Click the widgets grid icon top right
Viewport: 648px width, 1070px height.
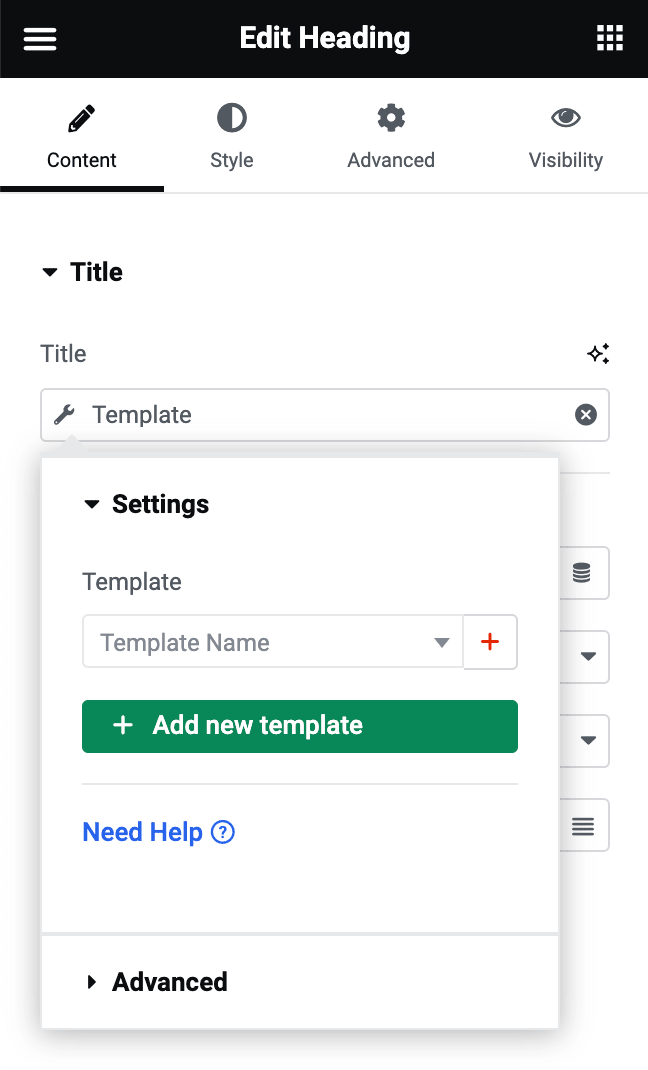tap(609, 38)
